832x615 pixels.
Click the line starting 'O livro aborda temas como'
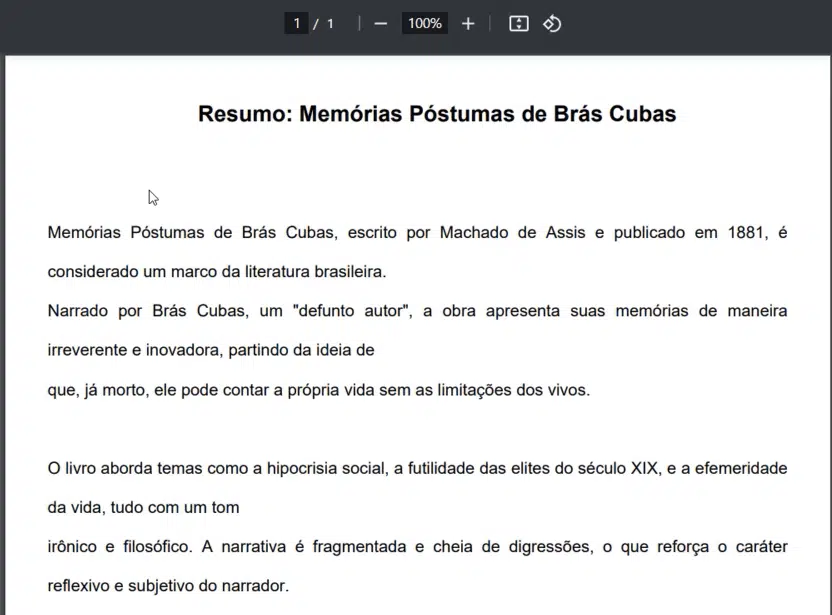click(417, 469)
